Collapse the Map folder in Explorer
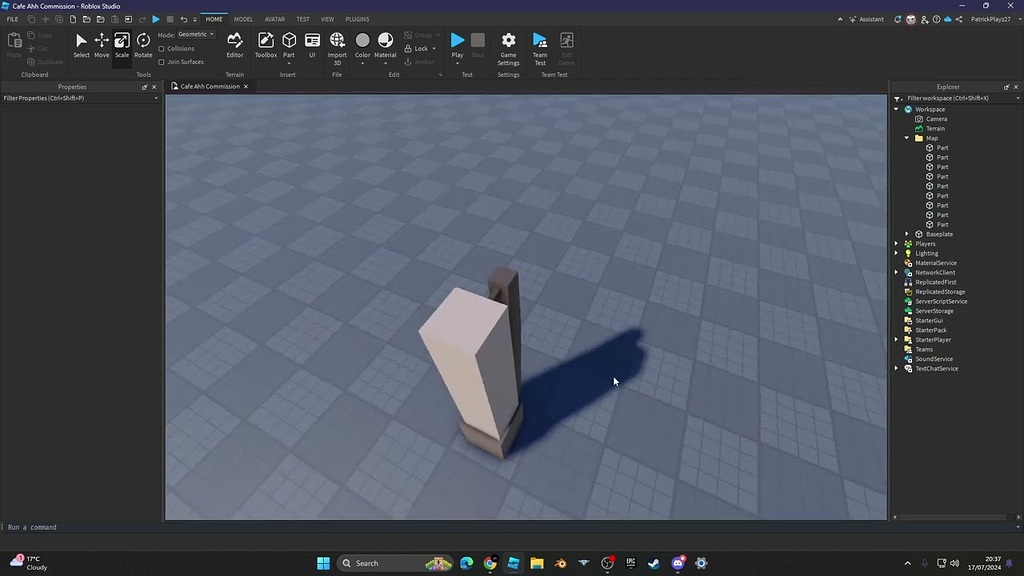This screenshot has height=576, width=1024. (x=907, y=137)
